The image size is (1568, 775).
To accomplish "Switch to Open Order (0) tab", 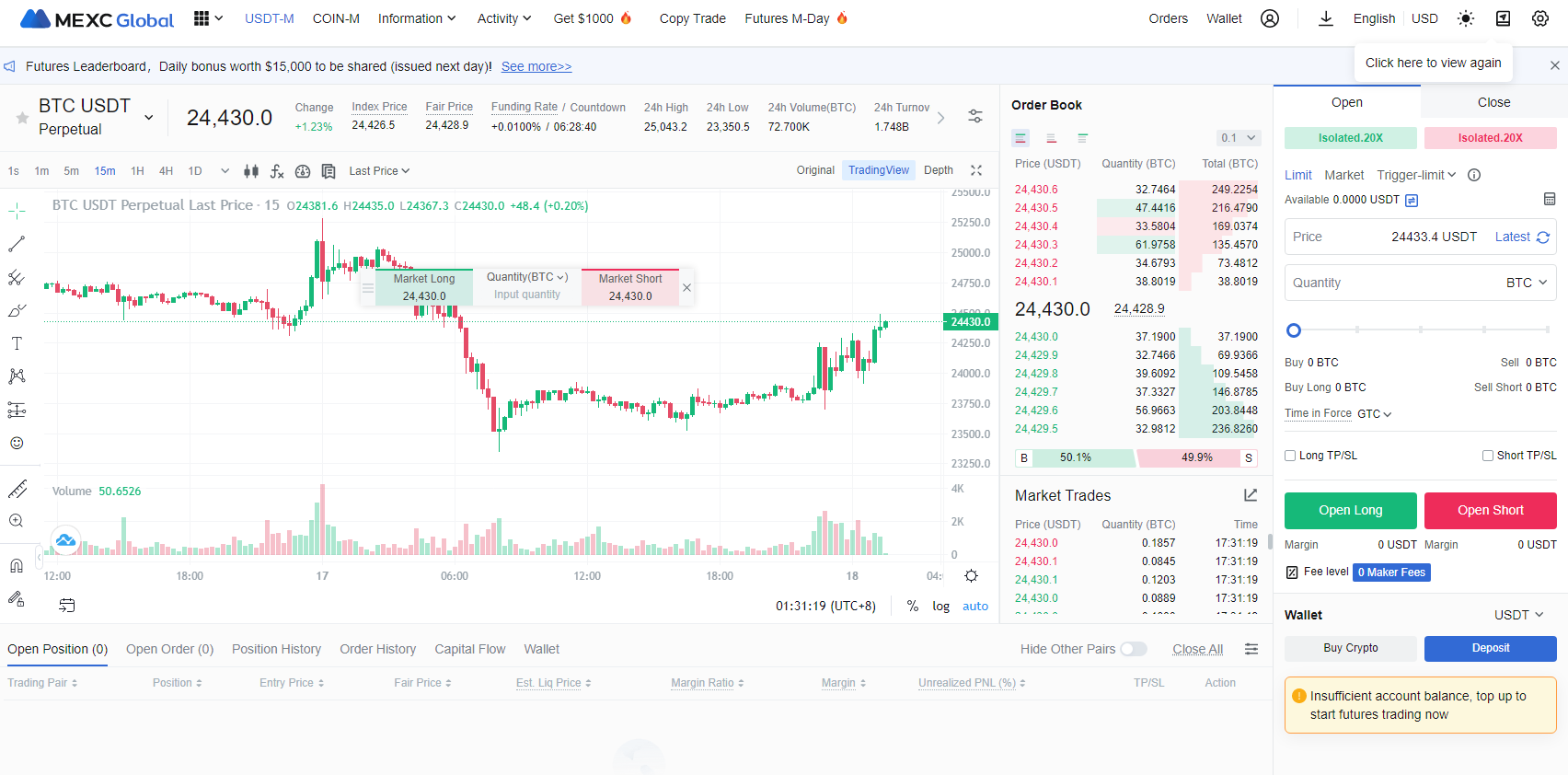I will point(169,649).
